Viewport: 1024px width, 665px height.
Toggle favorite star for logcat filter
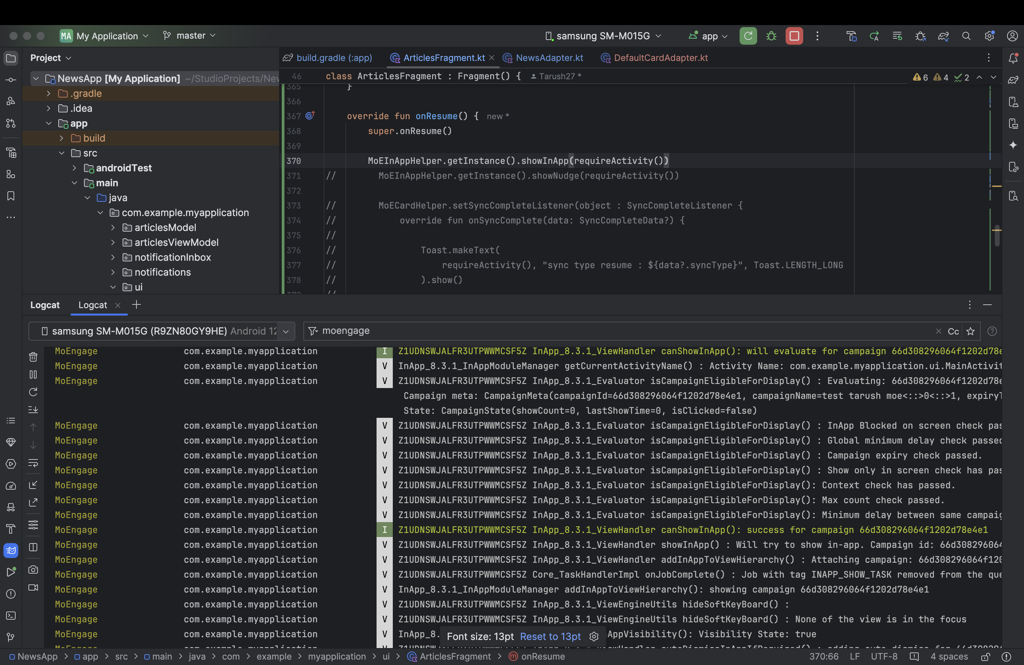pyautogui.click(x=971, y=331)
